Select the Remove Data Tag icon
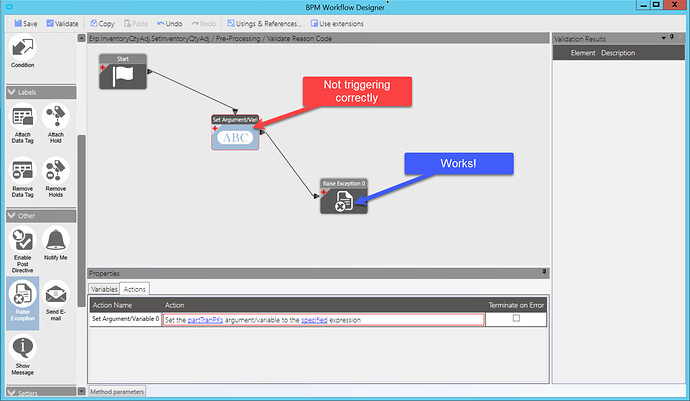The image size is (690, 401). pos(22,171)
